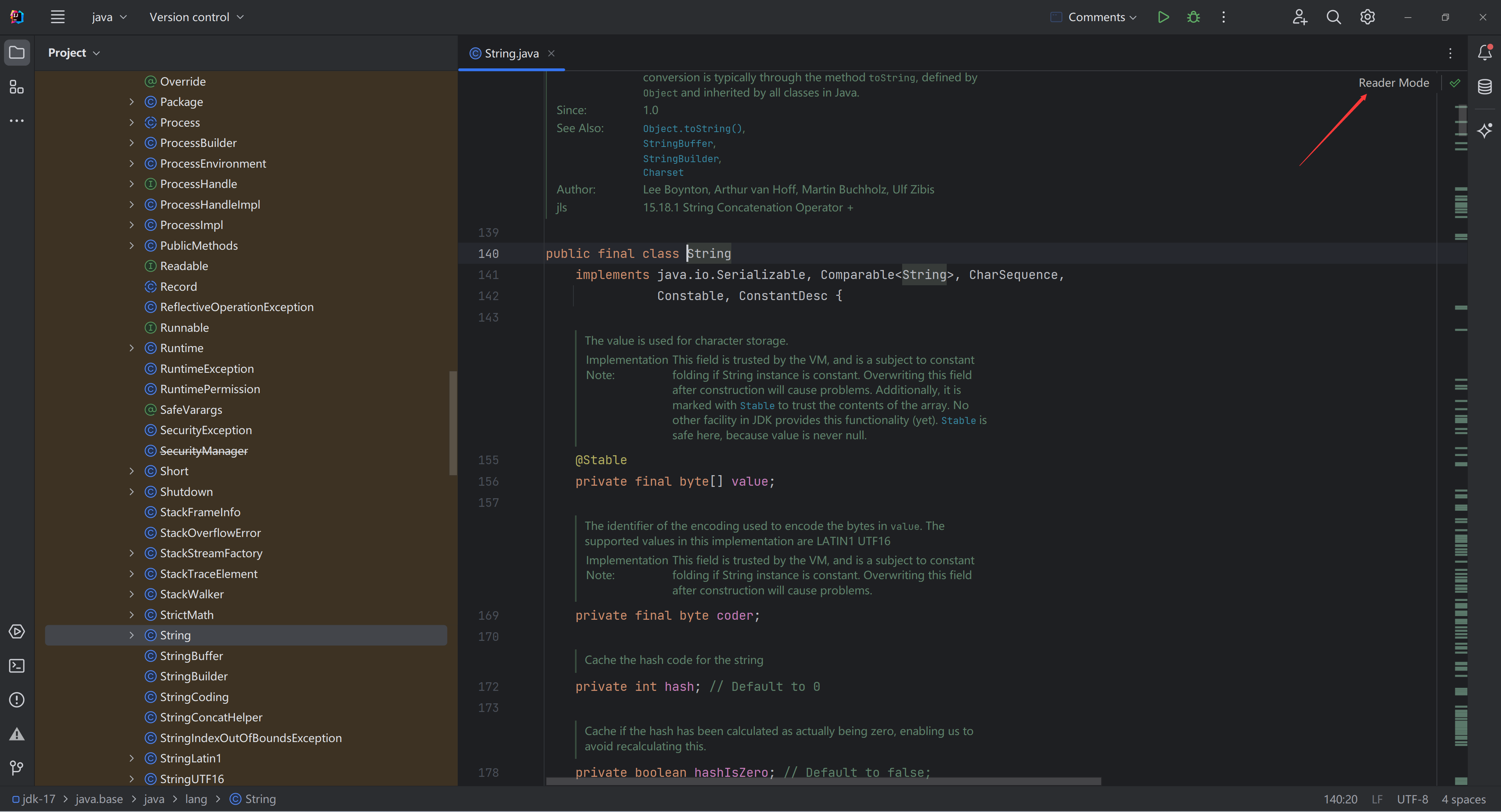Select RuntimeException in the project tree
Viewport: 1501px width, 812px height.
pyautogui.click(x=207, y=369)
